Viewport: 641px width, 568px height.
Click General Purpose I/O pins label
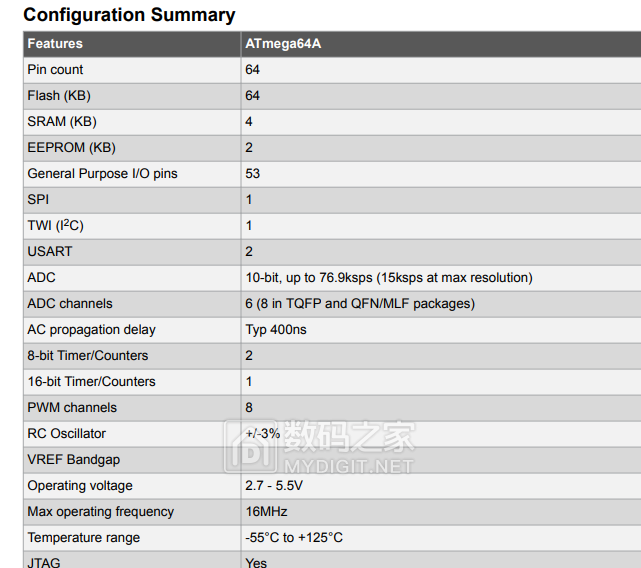102,174
